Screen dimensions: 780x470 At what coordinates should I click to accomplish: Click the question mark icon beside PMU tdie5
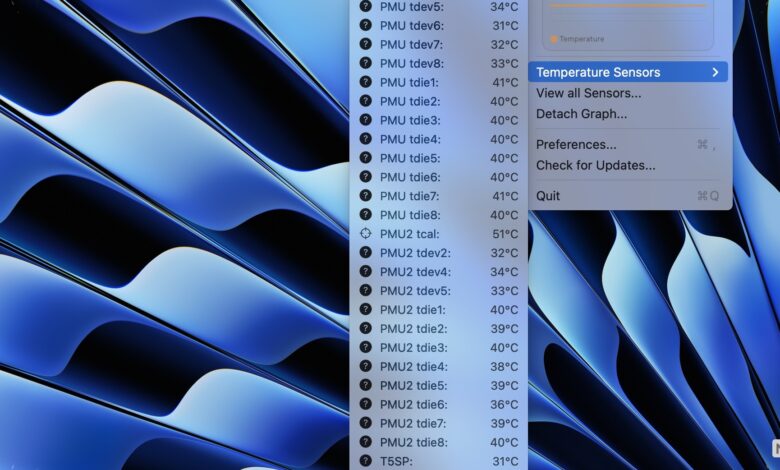tap(366, 158)
